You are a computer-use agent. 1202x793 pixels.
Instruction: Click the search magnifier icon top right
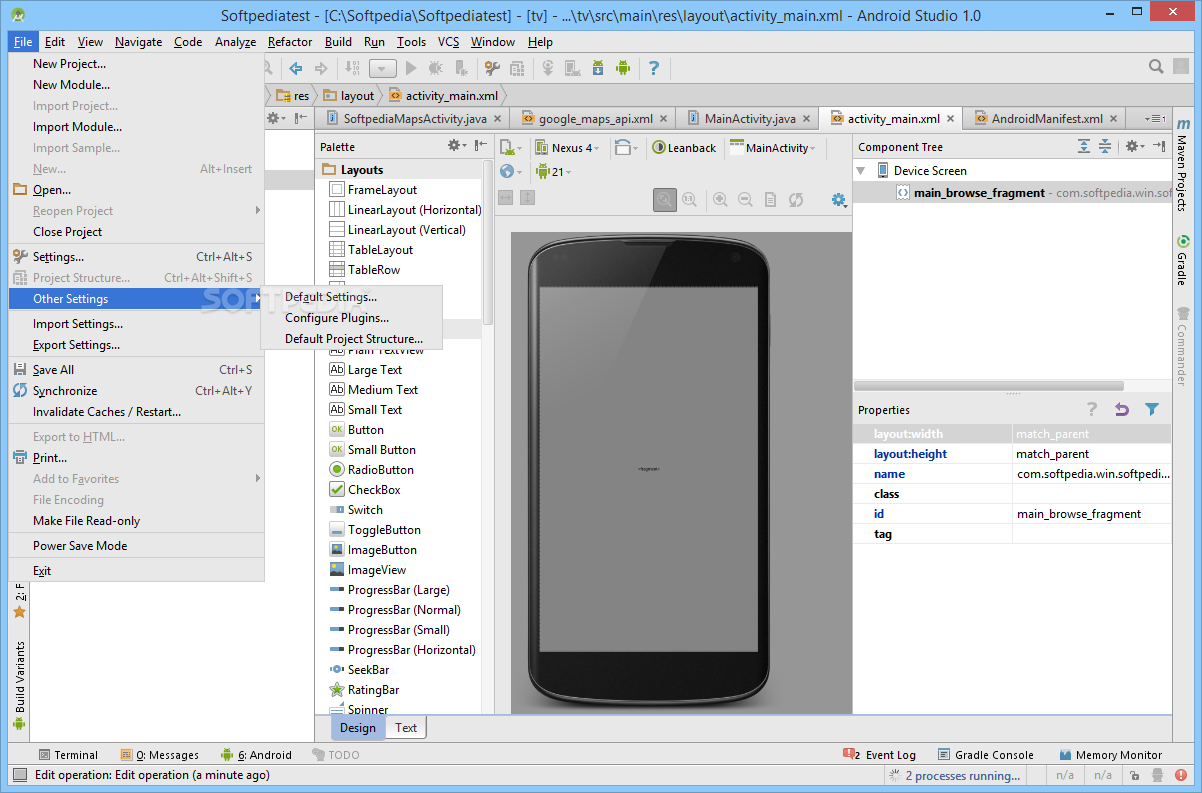click(1156, 67)
